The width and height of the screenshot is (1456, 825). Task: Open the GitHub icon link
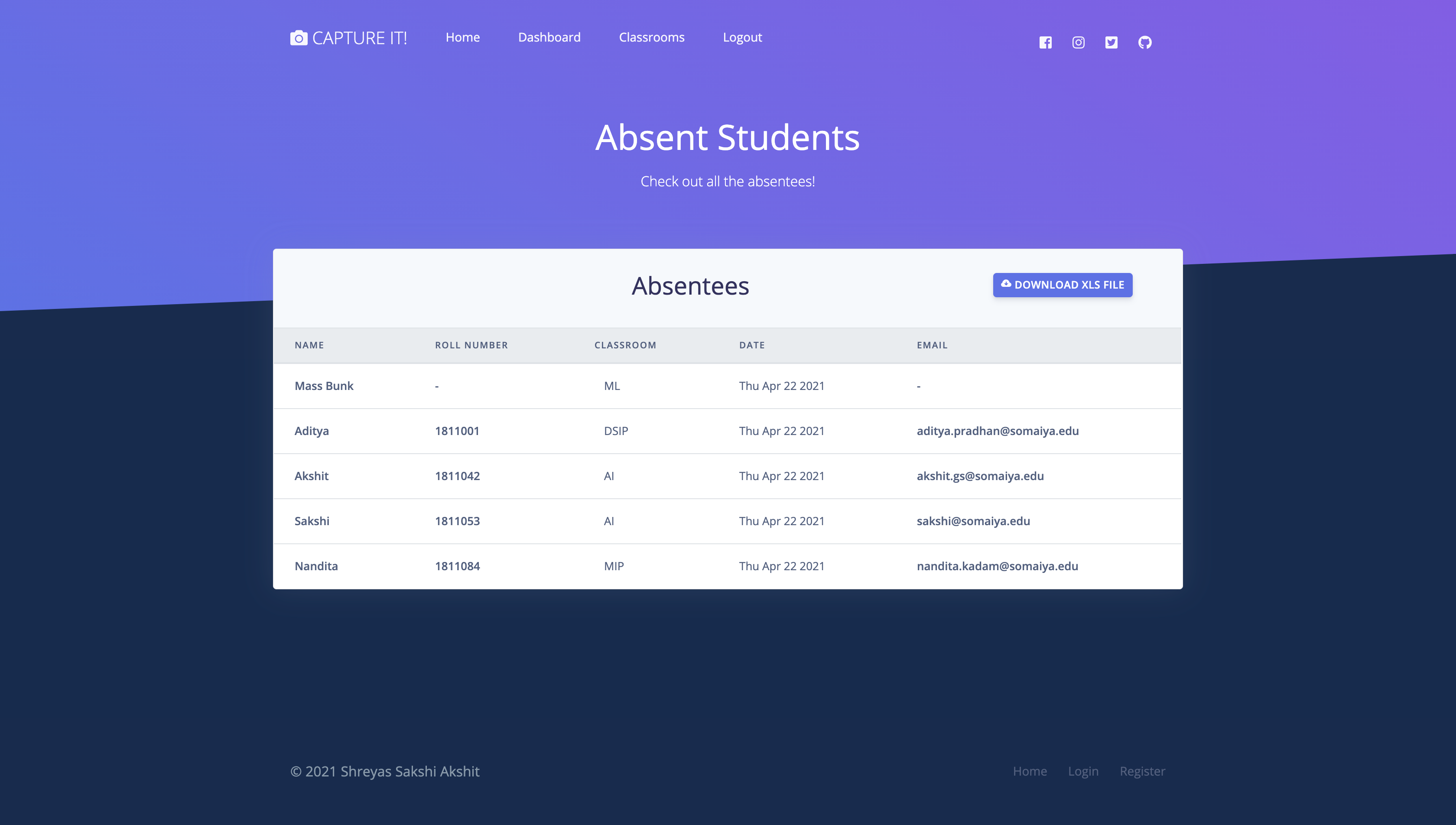click(x=1144, y=42)
